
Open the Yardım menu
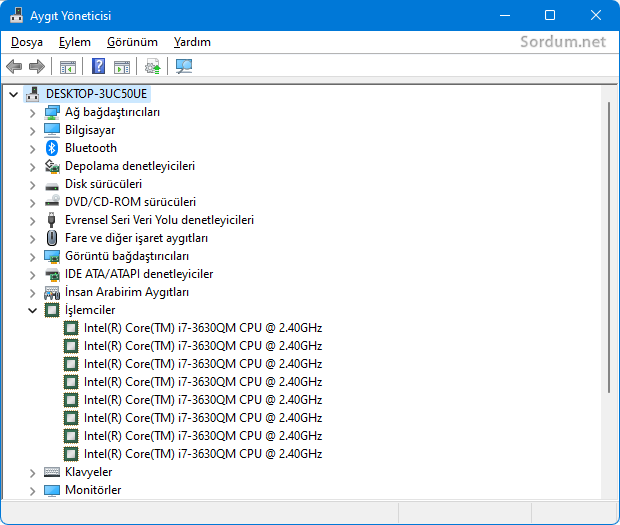click(192, 42)
